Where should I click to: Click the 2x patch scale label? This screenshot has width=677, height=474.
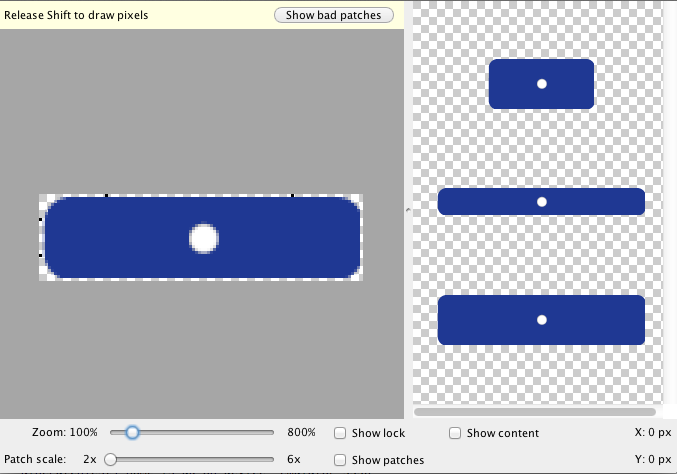pos(90,459)
